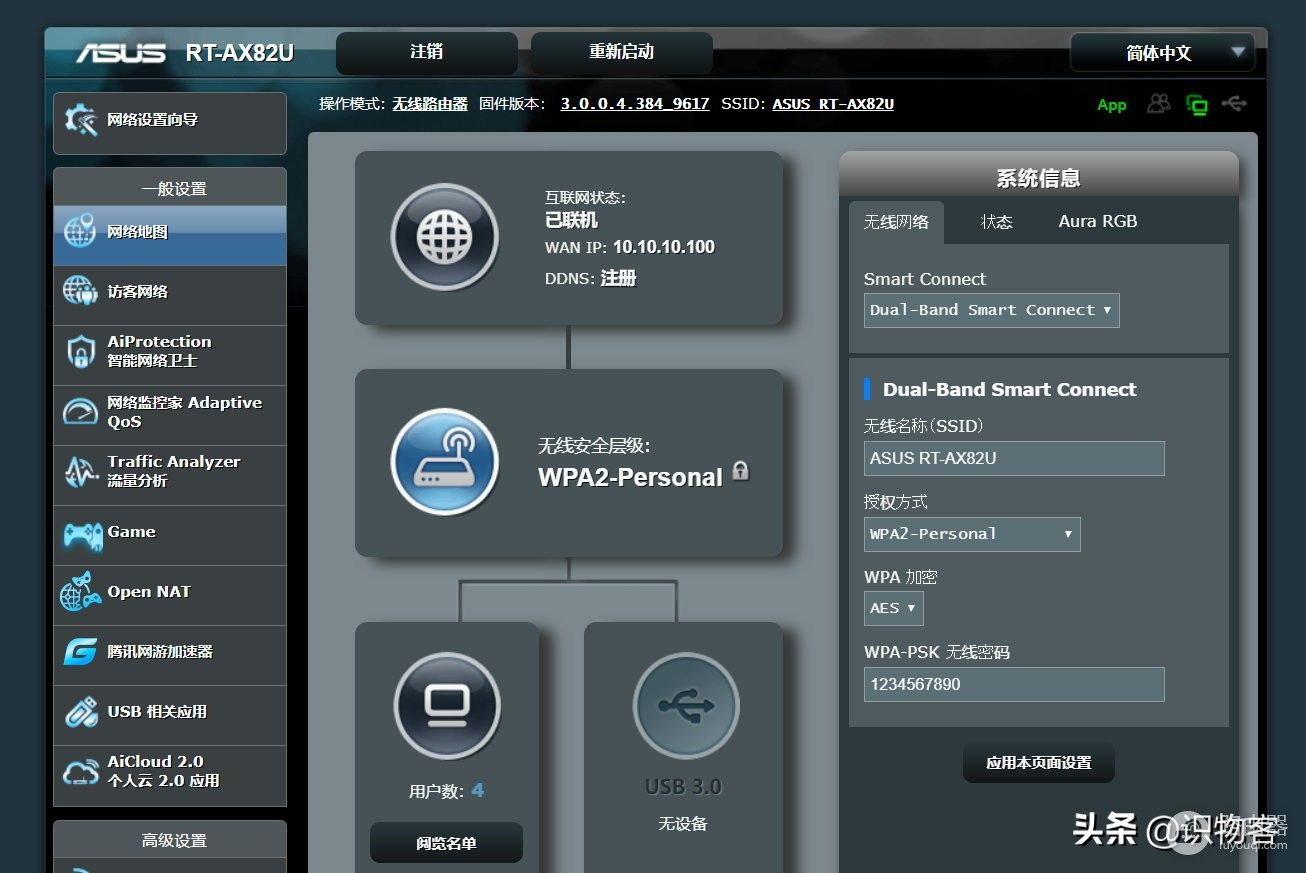
Task: Open the Dual-Band Smart Connect dropdown
Action: pos(990,310)
